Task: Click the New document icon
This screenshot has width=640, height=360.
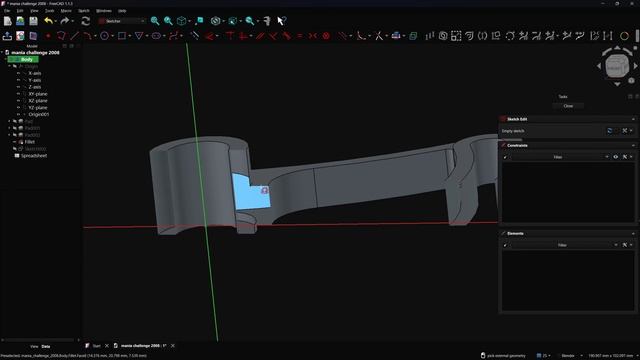Action: 7,21
